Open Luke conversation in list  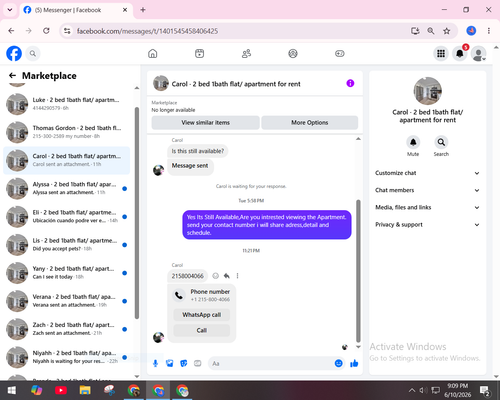67,104
